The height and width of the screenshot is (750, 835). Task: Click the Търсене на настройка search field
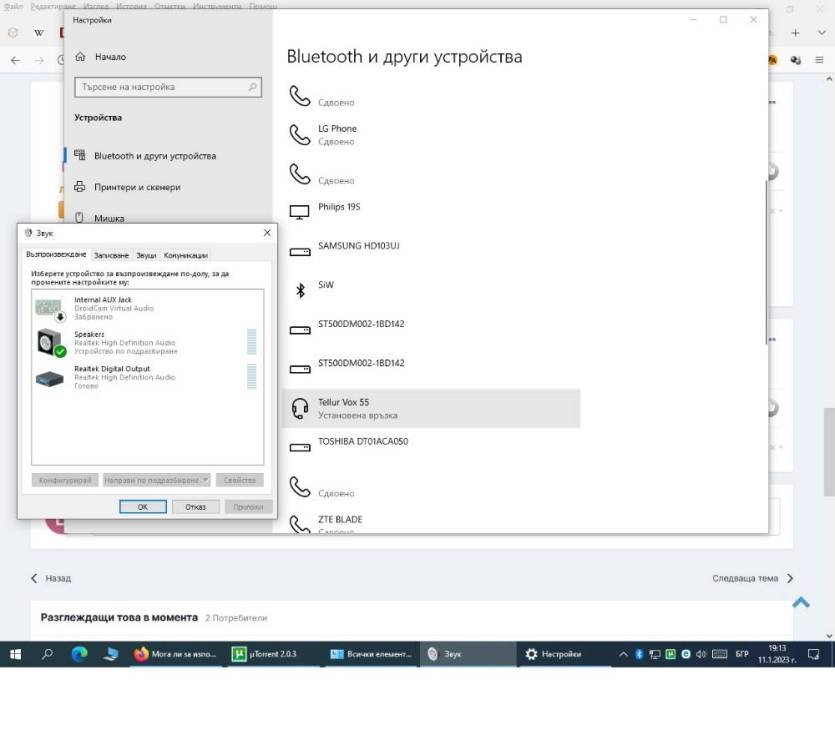[x=168, y=87]
